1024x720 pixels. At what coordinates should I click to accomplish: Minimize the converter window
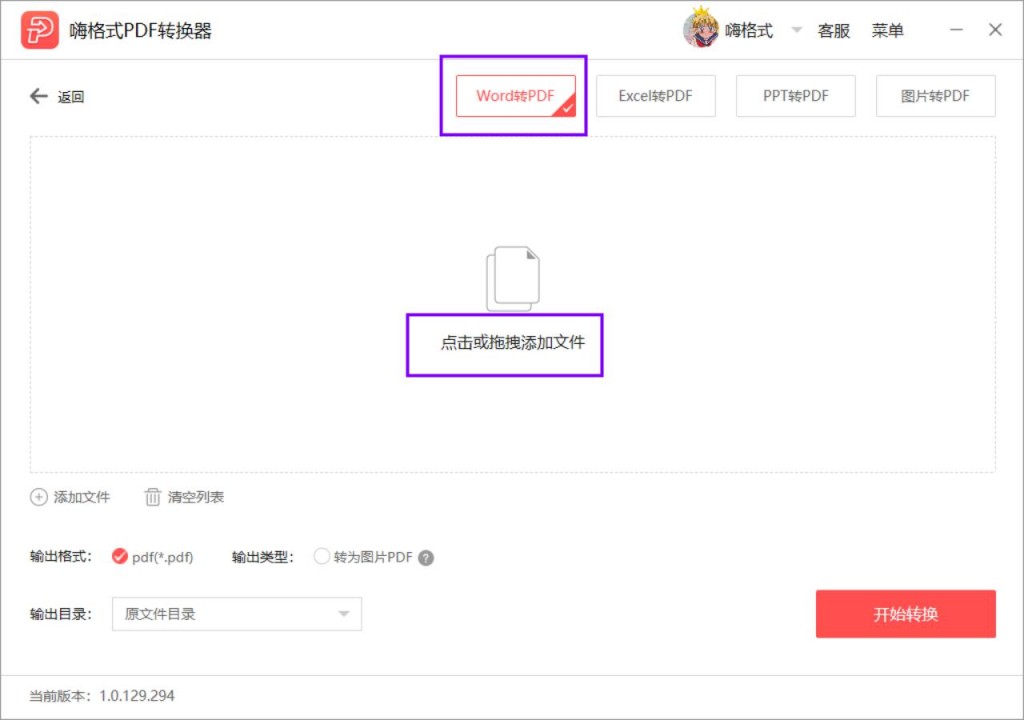point(956,30)
